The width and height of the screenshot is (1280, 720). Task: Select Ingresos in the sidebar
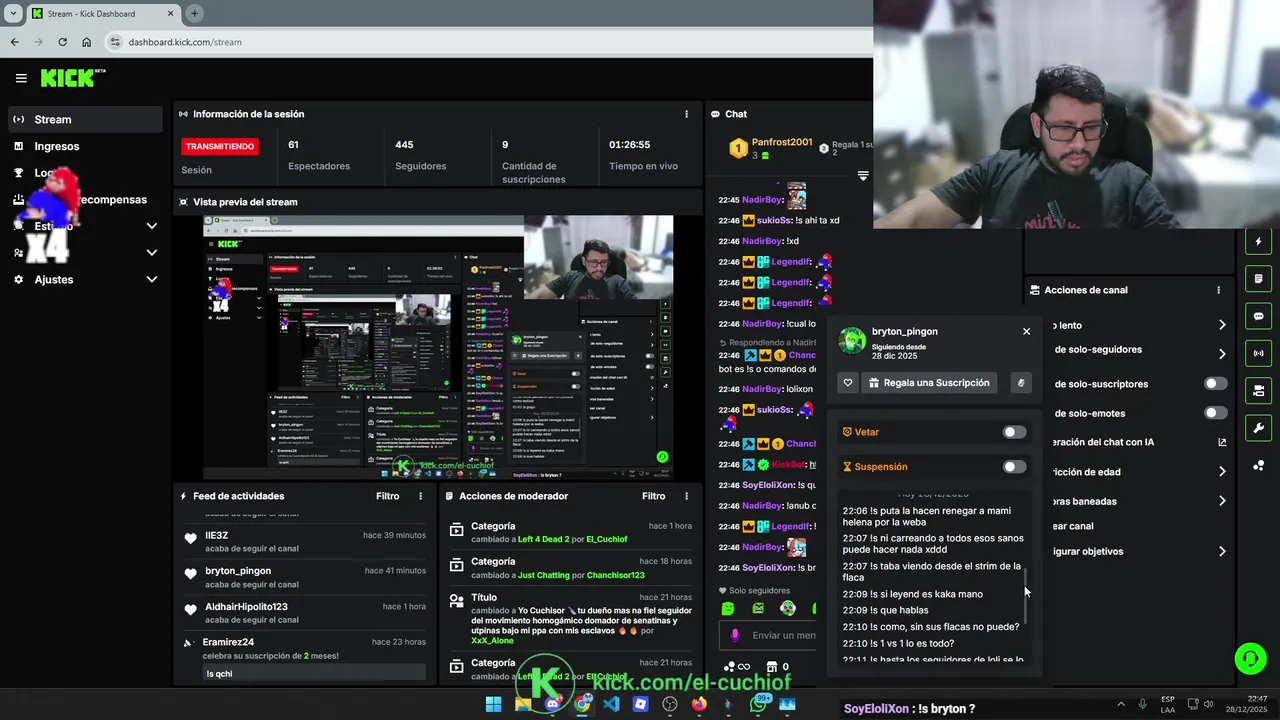coord(85,146)
